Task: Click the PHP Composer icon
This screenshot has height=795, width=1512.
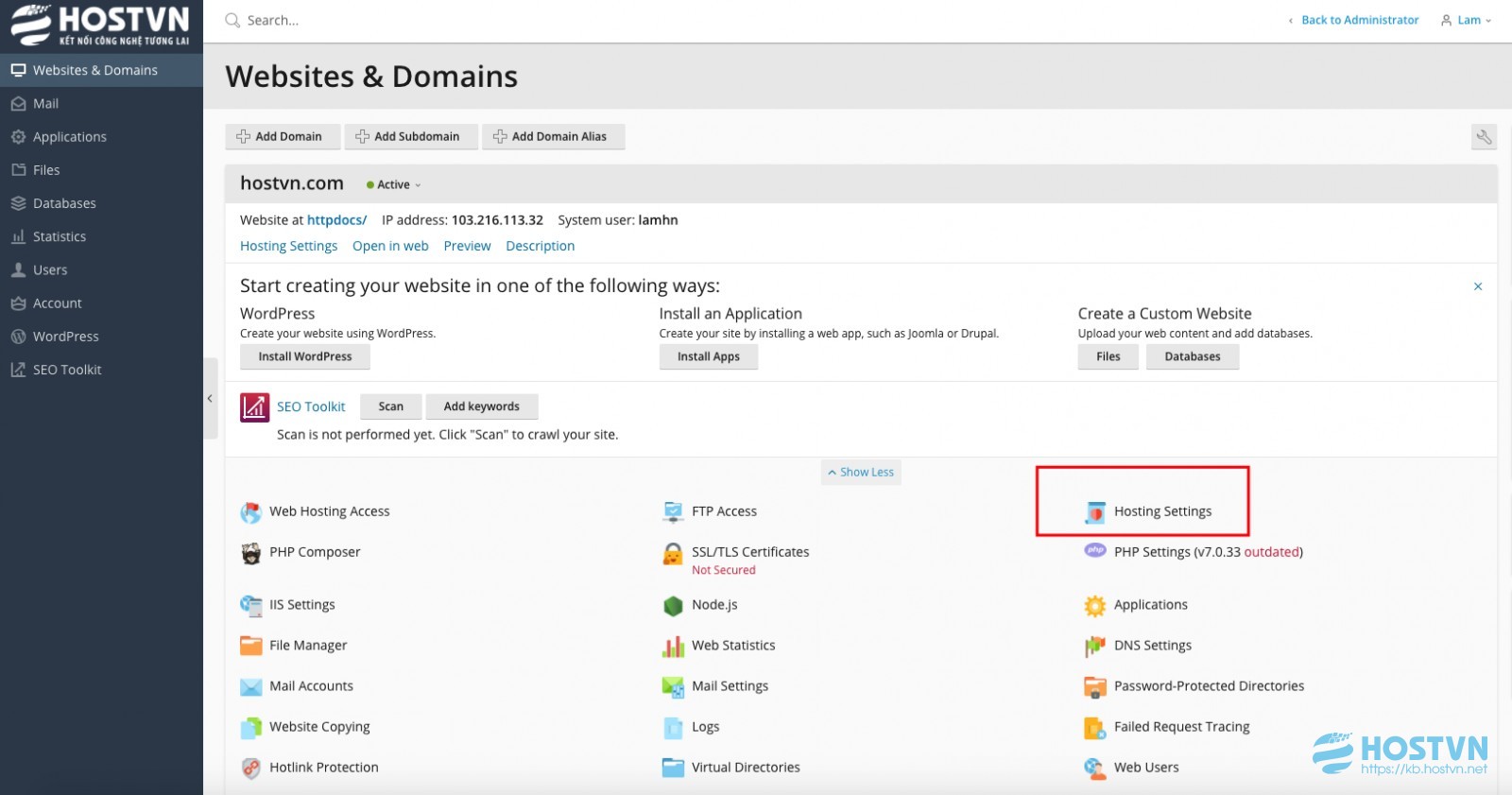Action: 250,553
